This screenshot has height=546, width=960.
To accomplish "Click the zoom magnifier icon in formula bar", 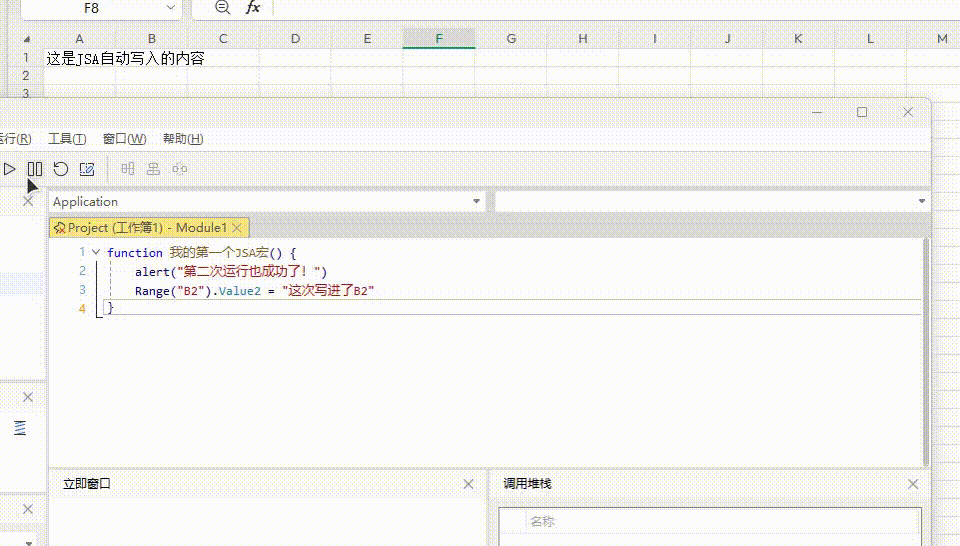I will pyautogui.click(x=223, y=8).
